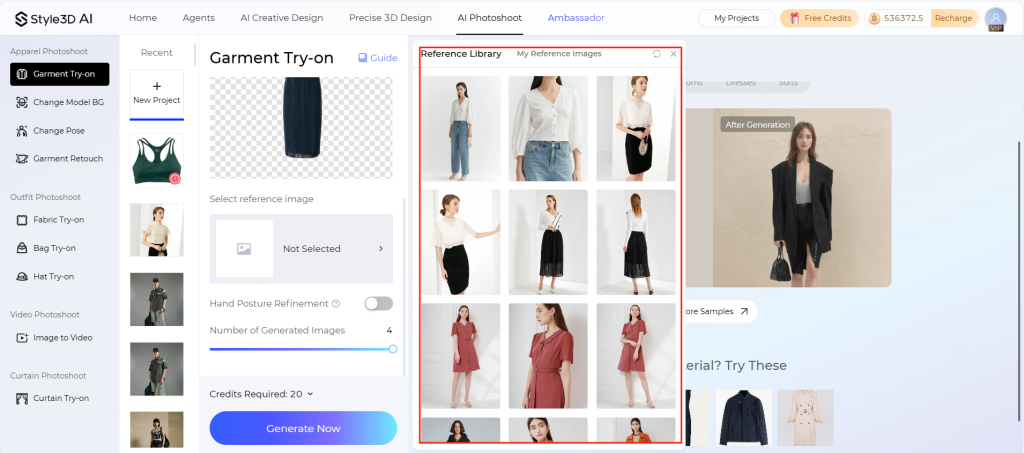1024x453 pixels.
Task: Click the Recharge button
Action: click(953, 18)
